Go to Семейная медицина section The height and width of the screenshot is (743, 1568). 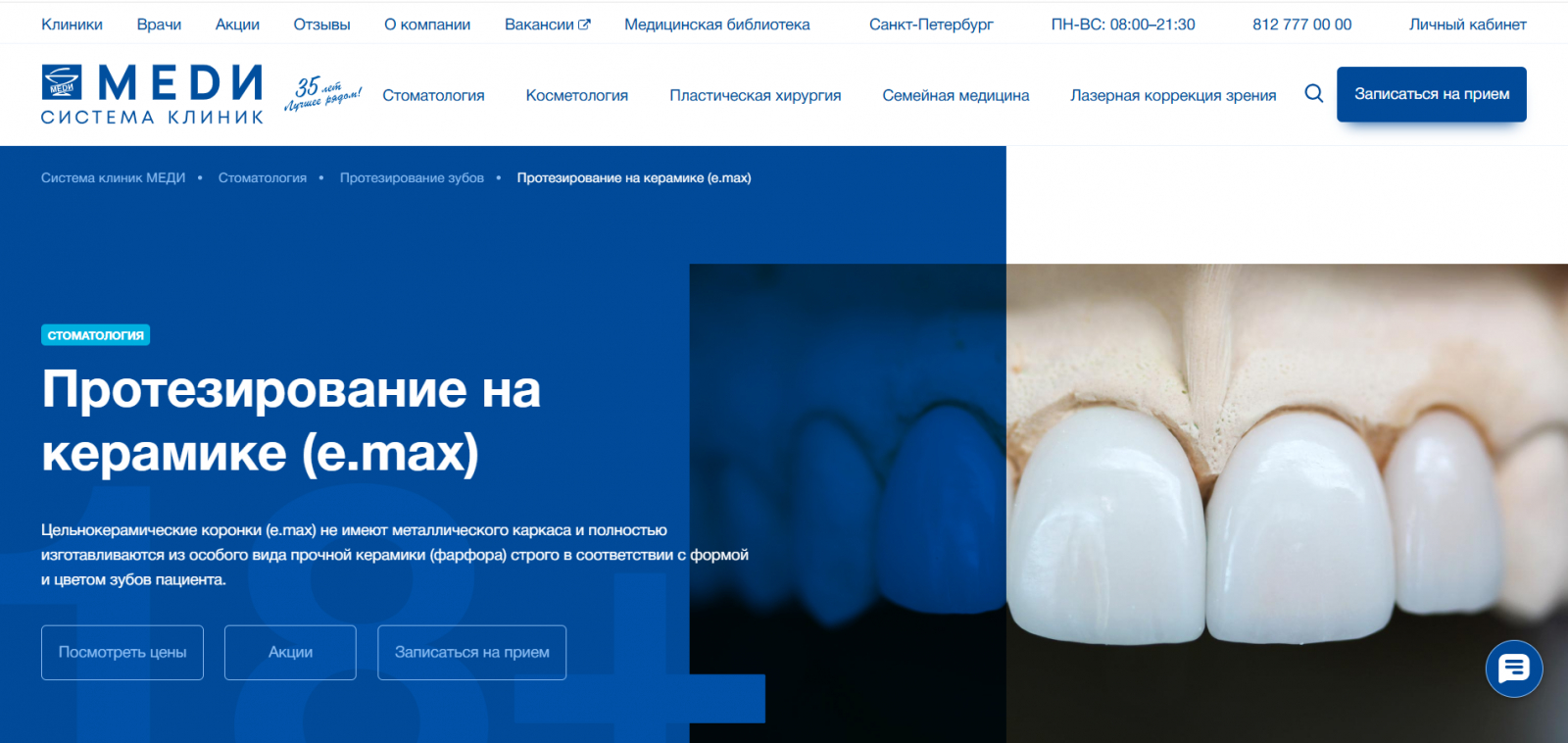pos(955,95)
